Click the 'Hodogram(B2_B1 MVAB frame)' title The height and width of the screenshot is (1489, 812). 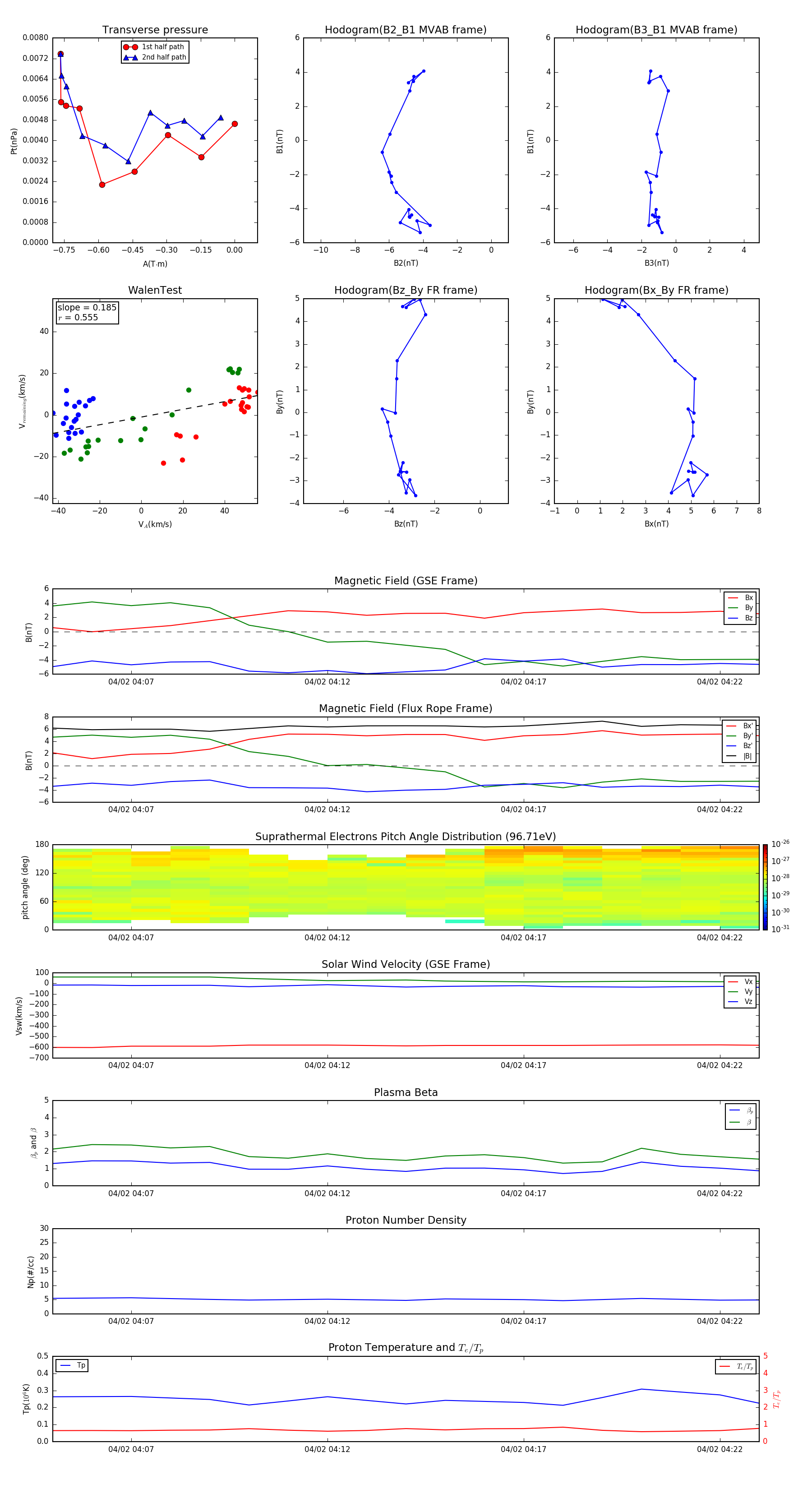pos(406,30)
